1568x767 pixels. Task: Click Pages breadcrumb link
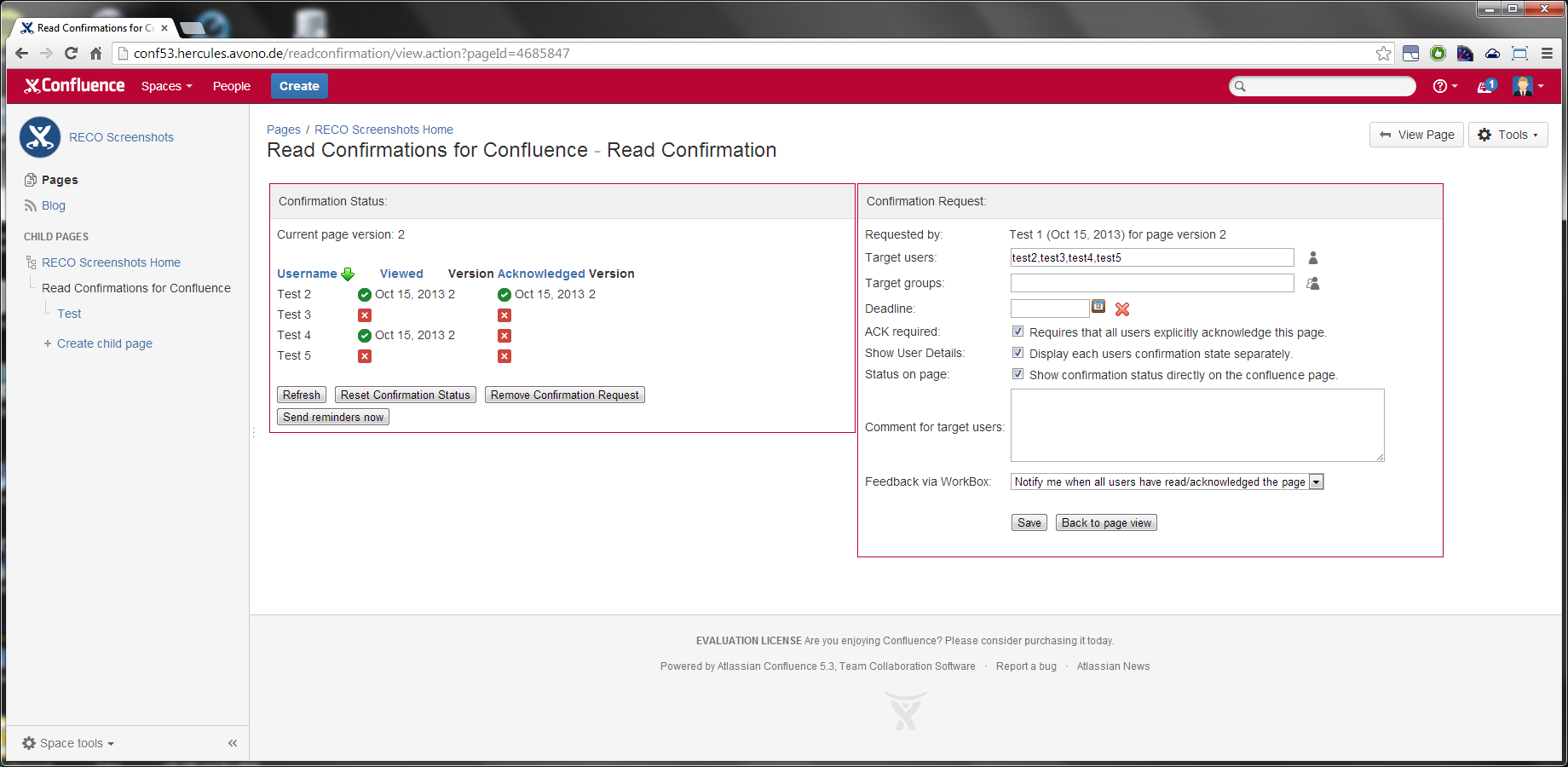[284, 130]
